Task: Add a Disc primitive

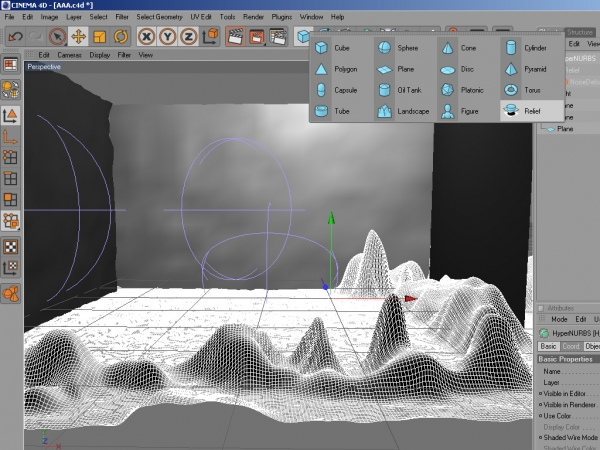Action: [x=468, y=69]
